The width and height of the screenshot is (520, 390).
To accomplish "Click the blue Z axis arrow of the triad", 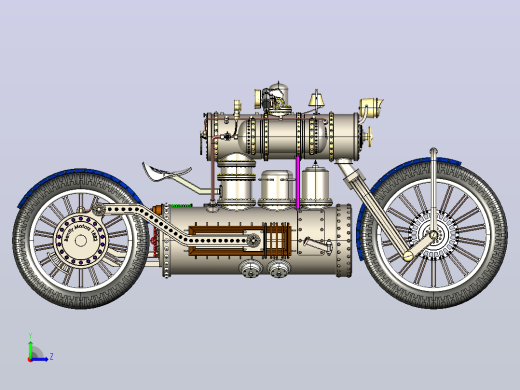I will (40, 359).
